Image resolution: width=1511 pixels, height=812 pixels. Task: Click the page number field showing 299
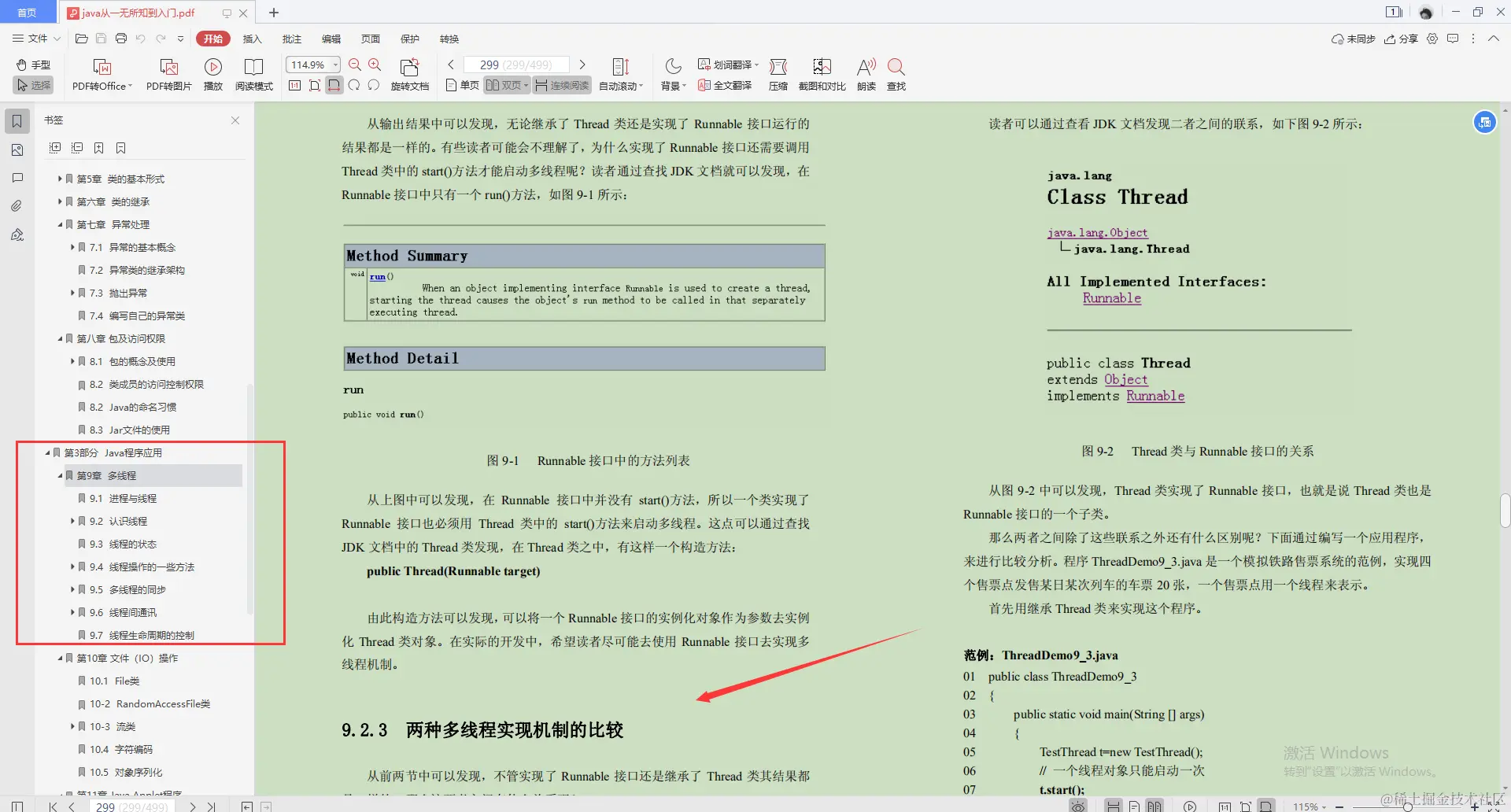516,65
